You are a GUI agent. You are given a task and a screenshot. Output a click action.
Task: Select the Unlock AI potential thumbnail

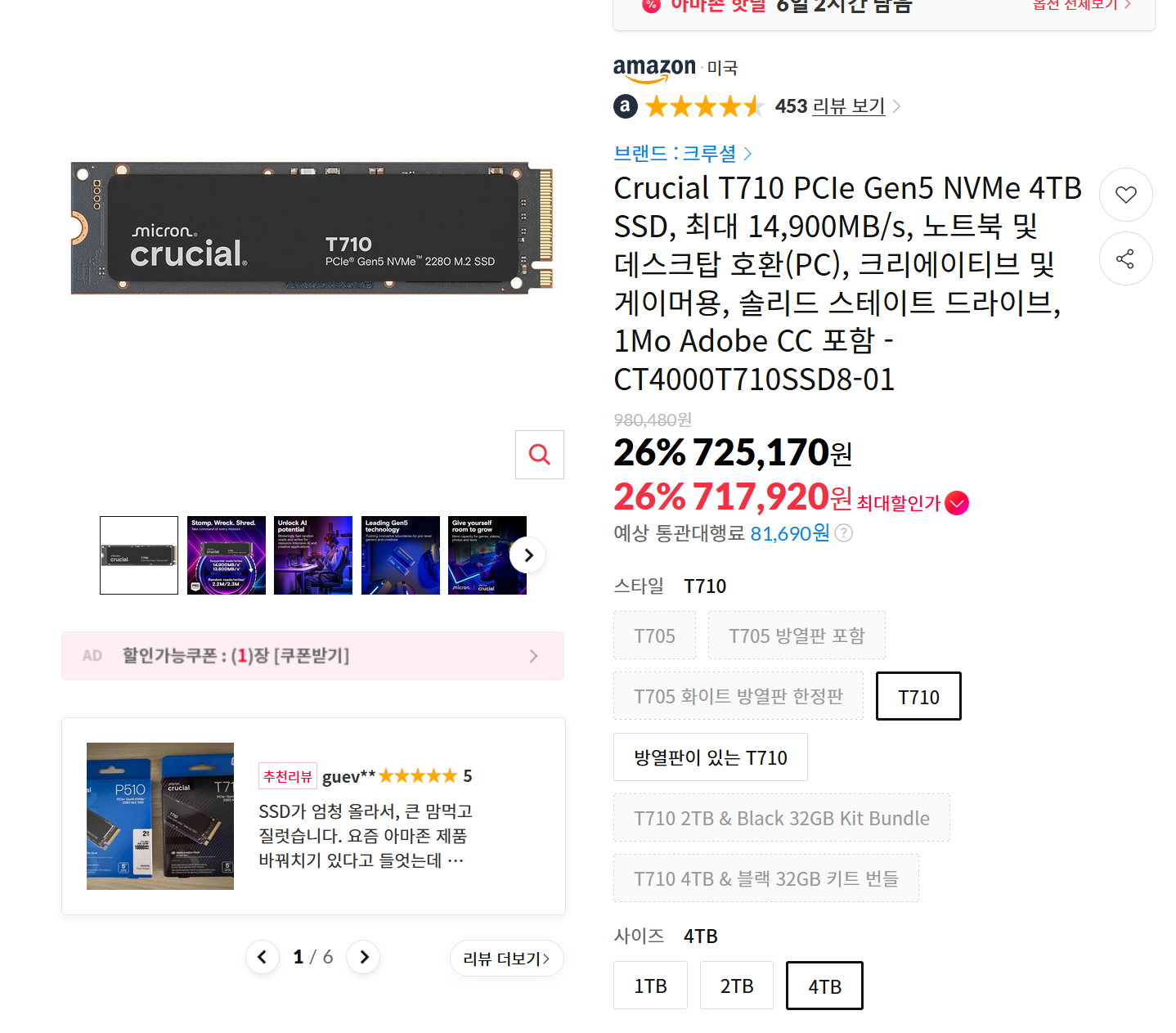click(313, 555)
